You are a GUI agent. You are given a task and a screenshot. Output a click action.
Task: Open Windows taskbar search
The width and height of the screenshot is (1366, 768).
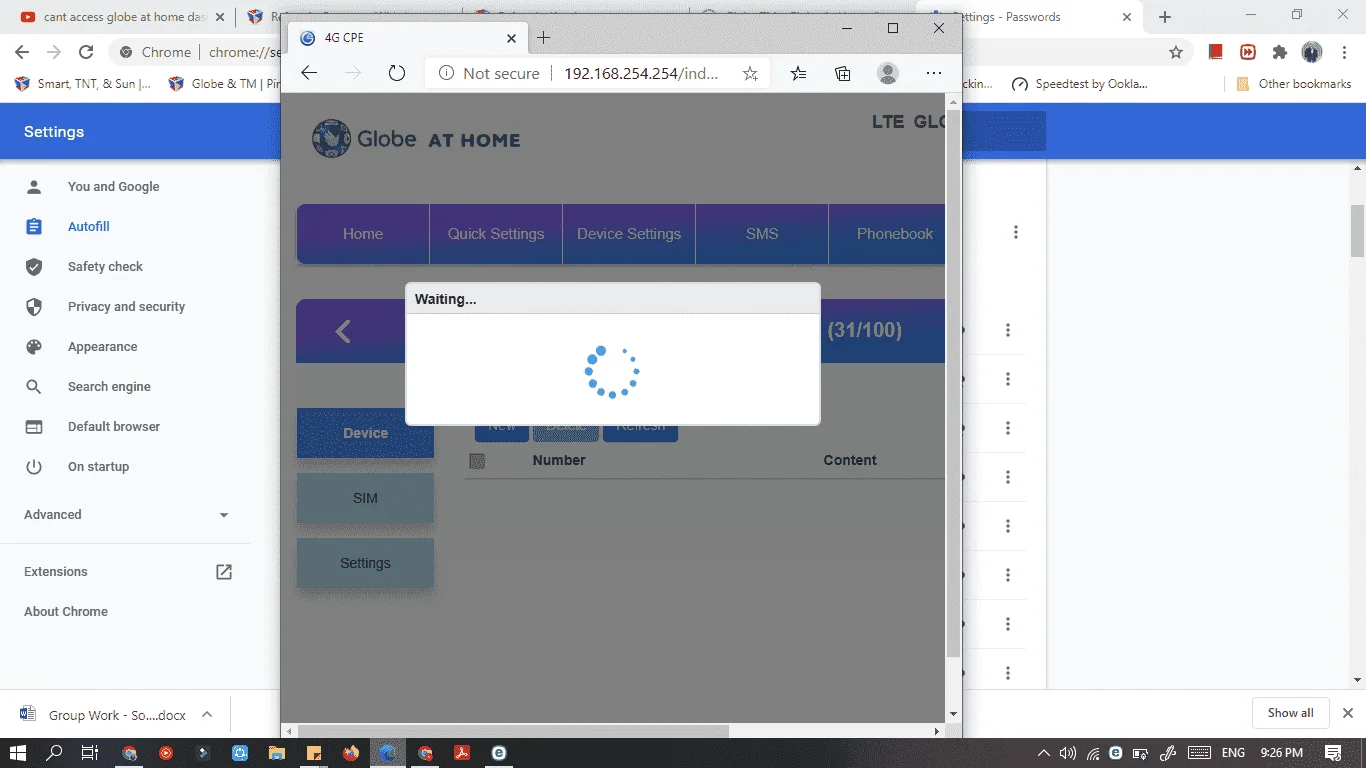pos(55,753)
